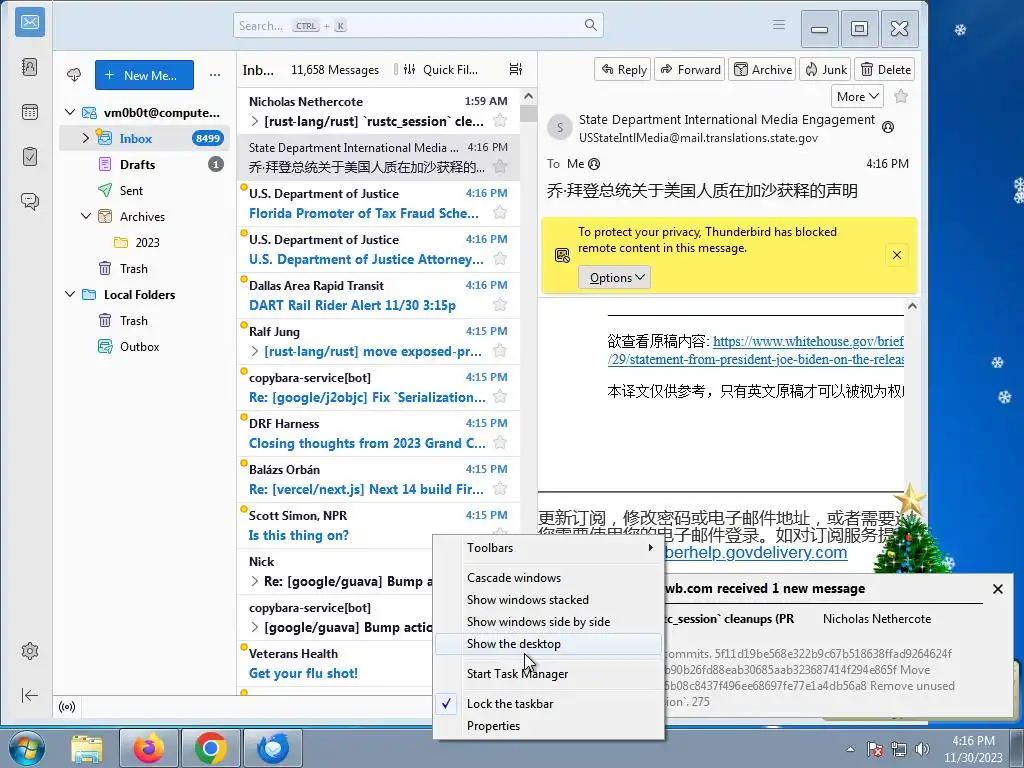Click the Reply button
1024x768 pixels.
[622, 69]
